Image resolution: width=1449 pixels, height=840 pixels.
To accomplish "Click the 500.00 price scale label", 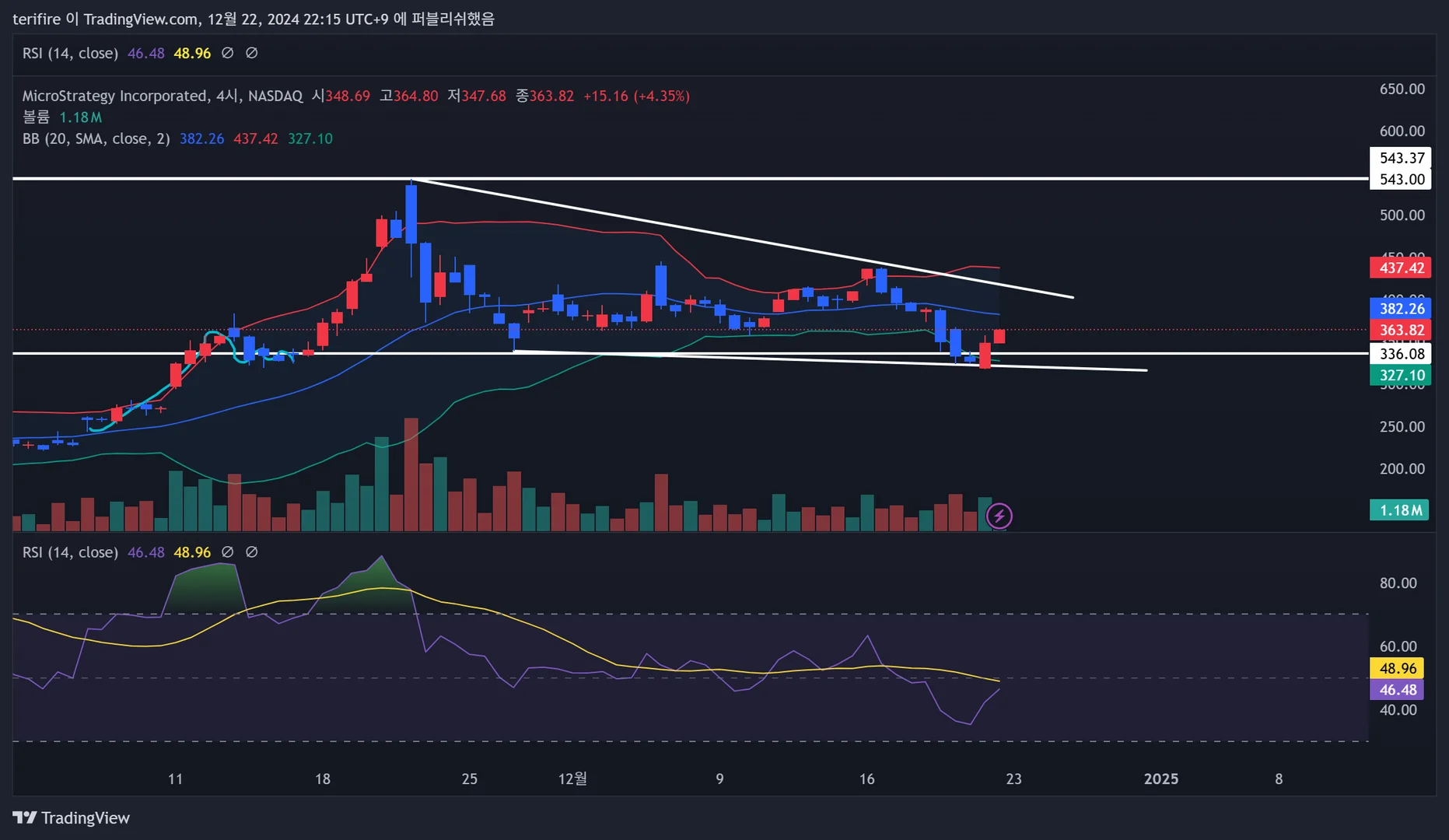I will [1402, 215].
